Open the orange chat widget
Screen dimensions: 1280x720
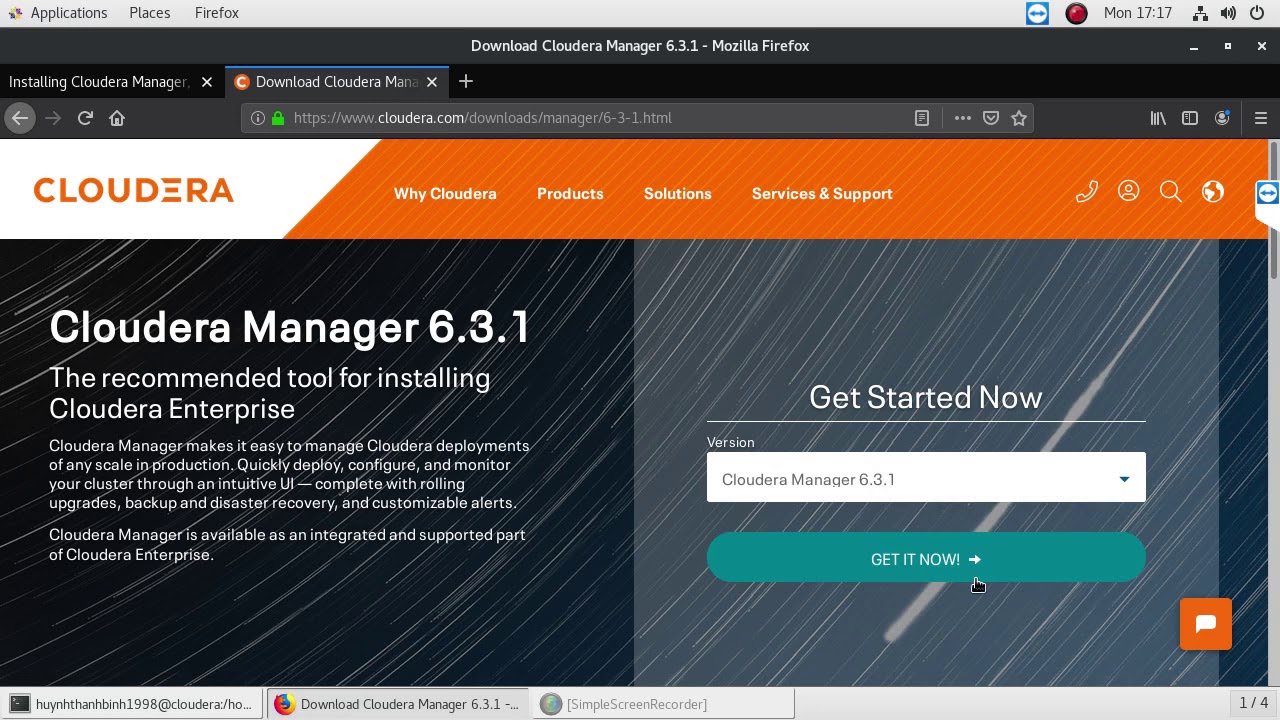[x=1206, y=624]
